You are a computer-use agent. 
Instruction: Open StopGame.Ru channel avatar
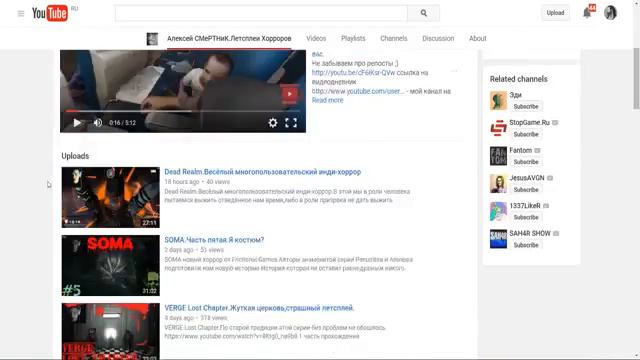(x=498, y=128)
